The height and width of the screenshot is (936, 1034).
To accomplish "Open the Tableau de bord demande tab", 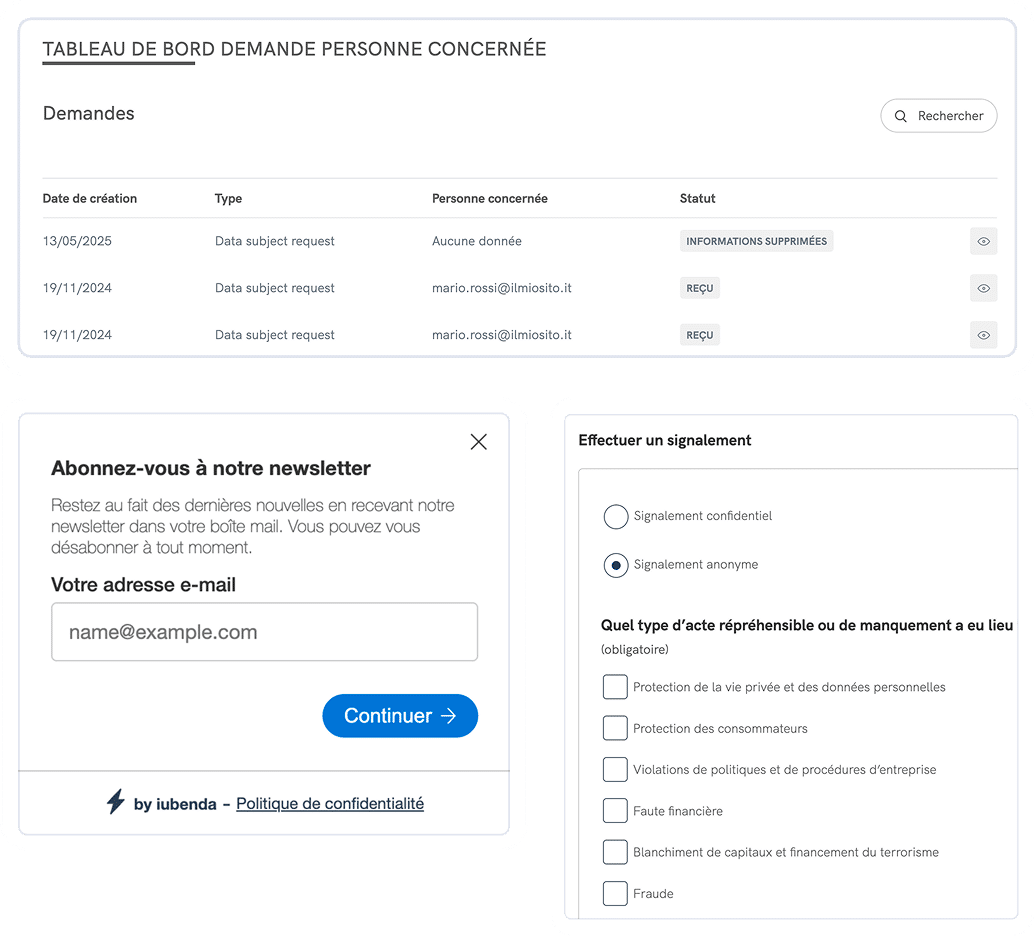I will 294,49.
